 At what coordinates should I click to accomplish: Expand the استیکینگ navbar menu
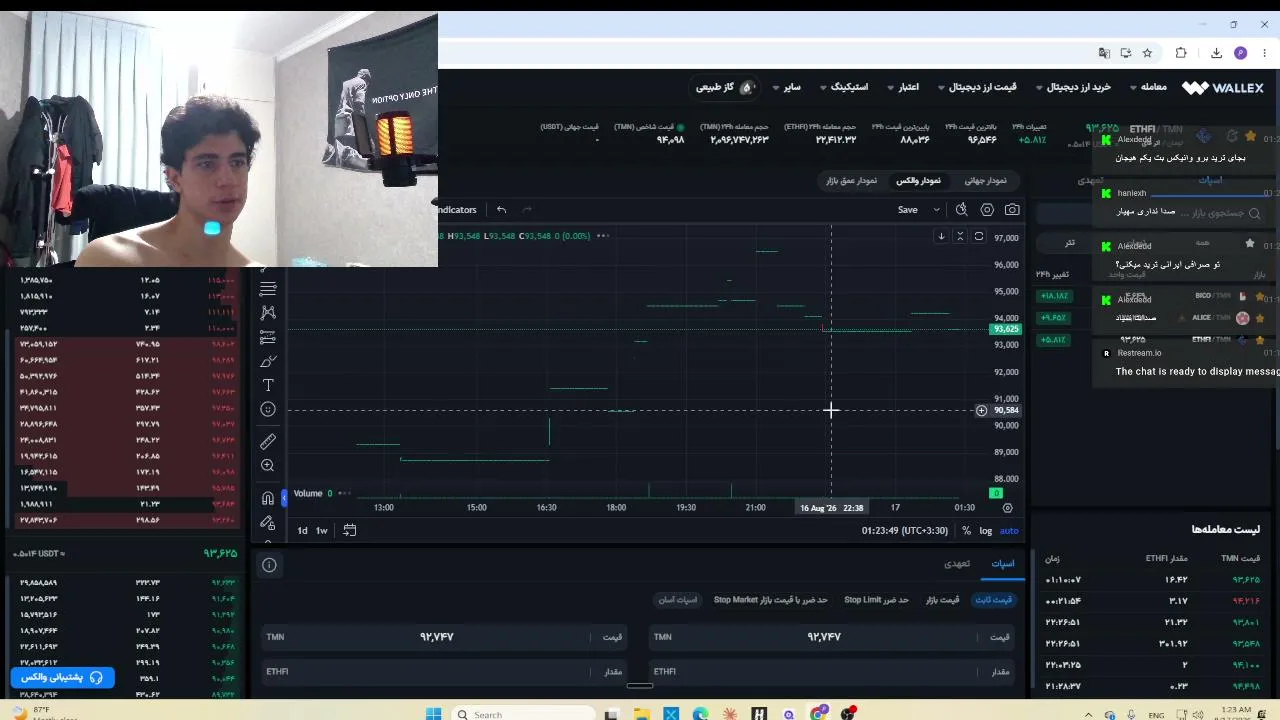[x=844, y=87]
